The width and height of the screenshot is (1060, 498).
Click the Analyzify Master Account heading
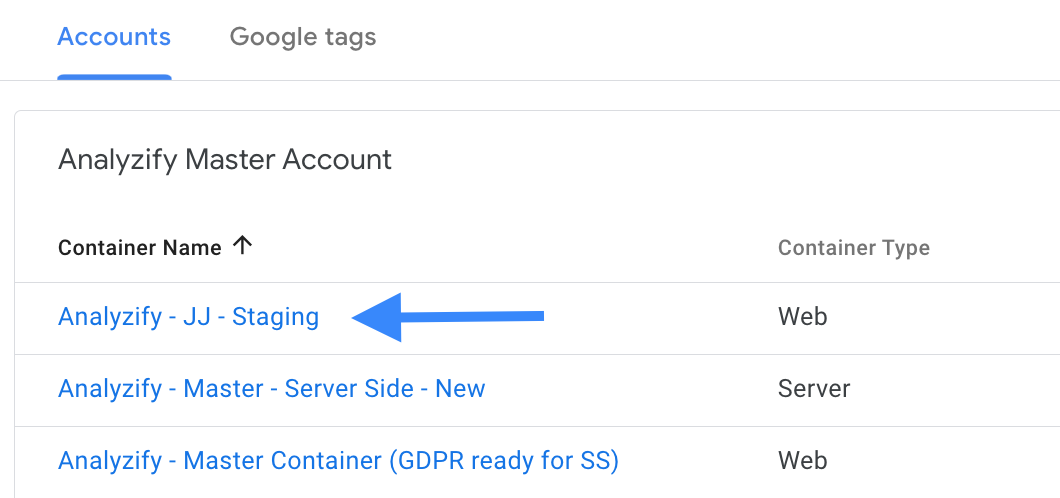225,160
